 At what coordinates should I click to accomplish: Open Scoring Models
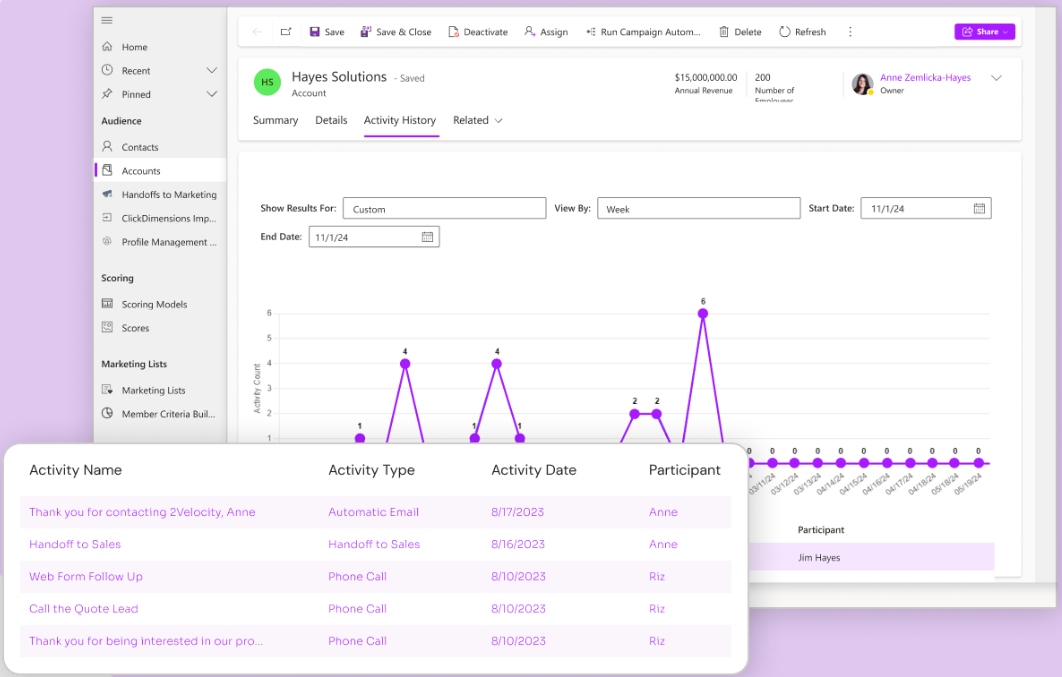point(154,304)
